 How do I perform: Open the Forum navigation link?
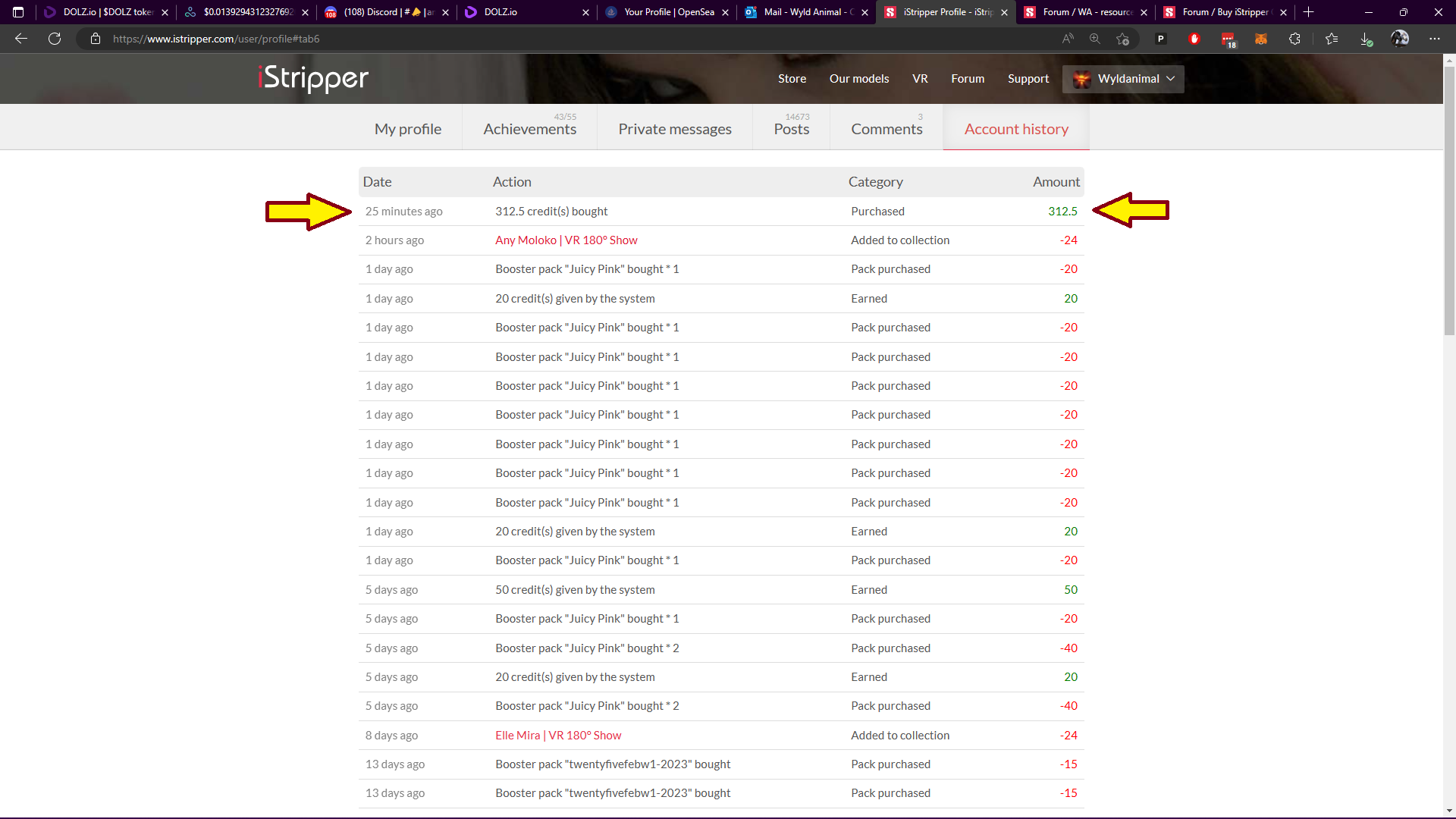click(x=968, y=79)
